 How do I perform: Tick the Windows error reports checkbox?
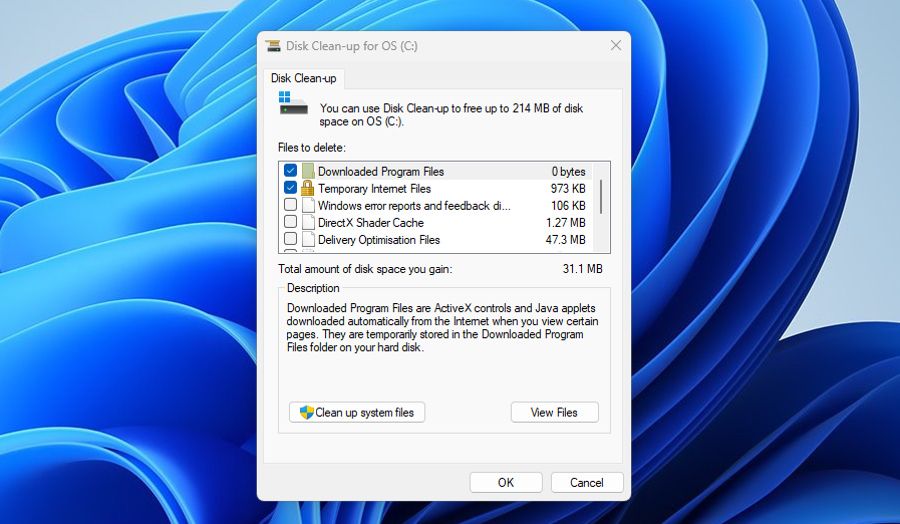click(x=290, y=205)
